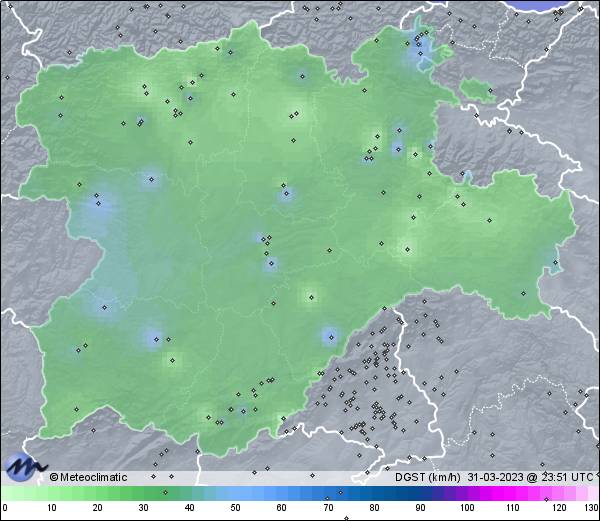Click the 23:51 UTC time text

coord(567,477)
